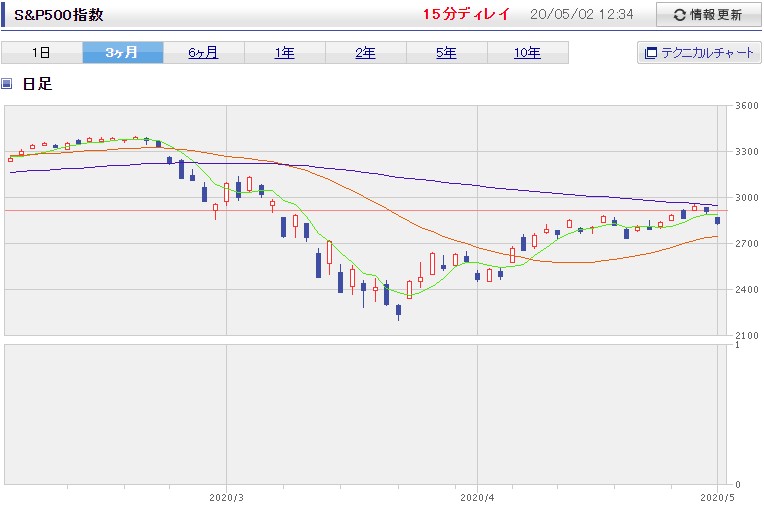Open the テクニカルチャート technical chart
The image size is (764, 511).
point(699,53)
